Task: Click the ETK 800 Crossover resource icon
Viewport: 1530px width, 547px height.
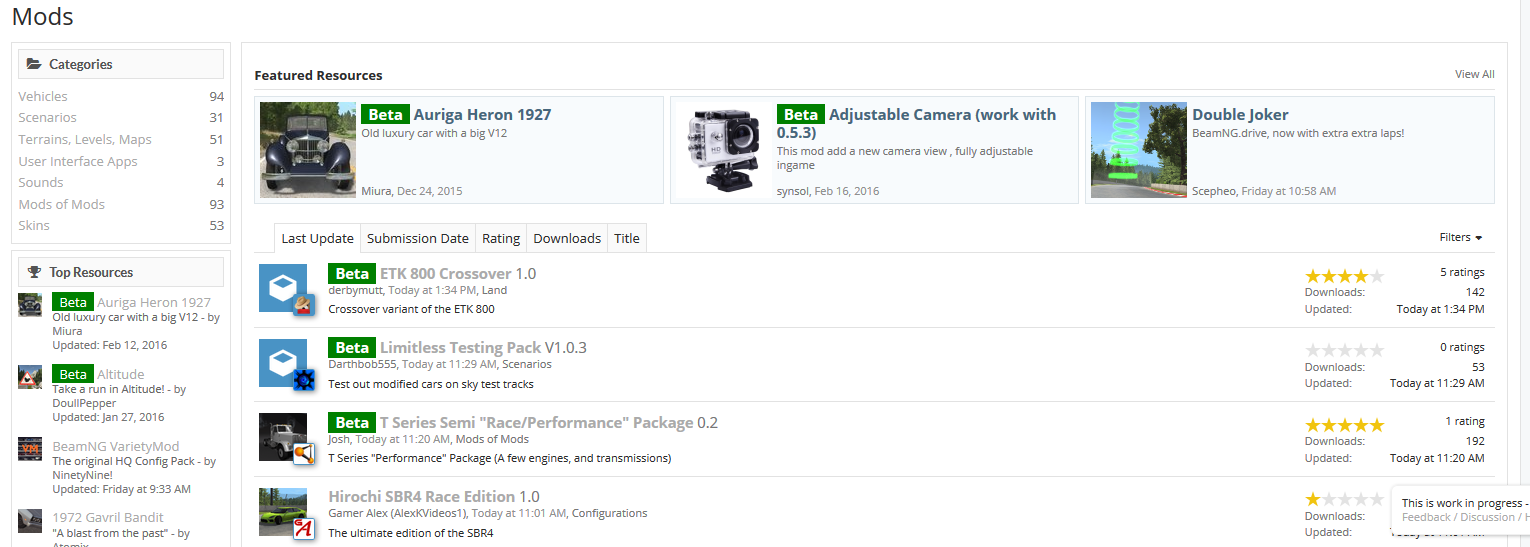Action: [283, 288]
